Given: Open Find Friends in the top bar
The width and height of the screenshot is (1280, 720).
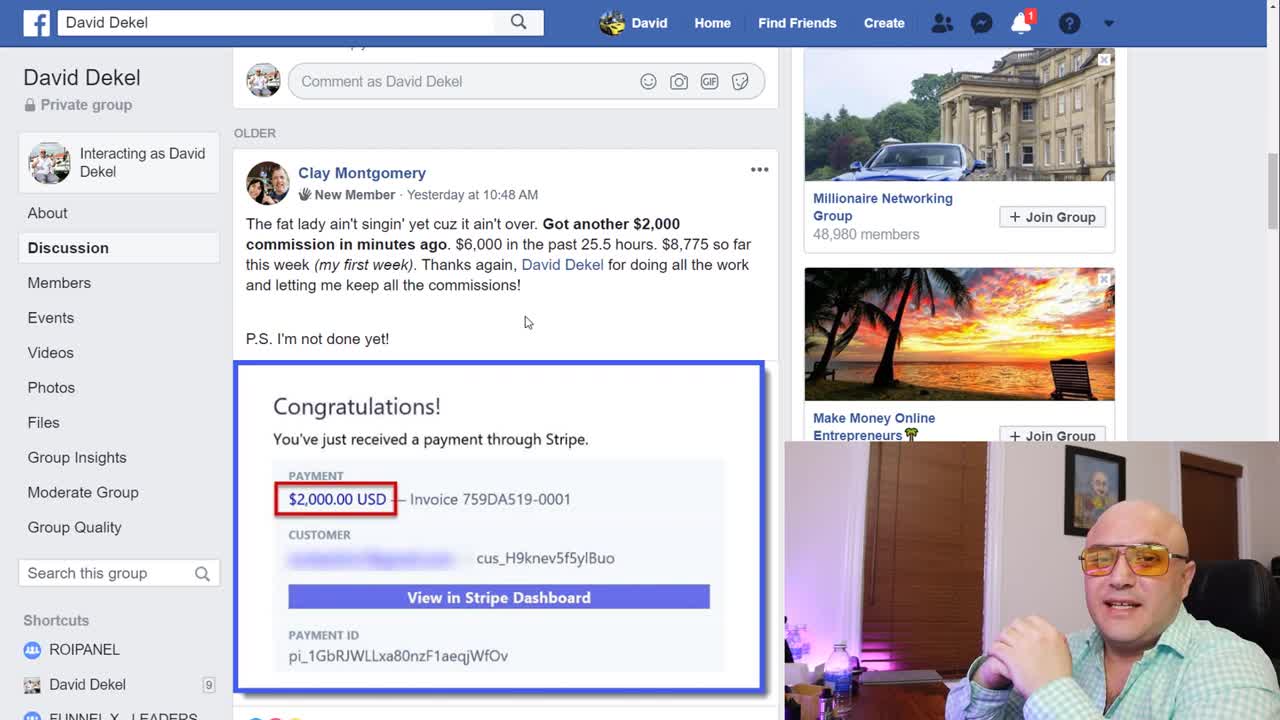Looking at the screenshot, I should pyautogui.click(x=797, y=23).
